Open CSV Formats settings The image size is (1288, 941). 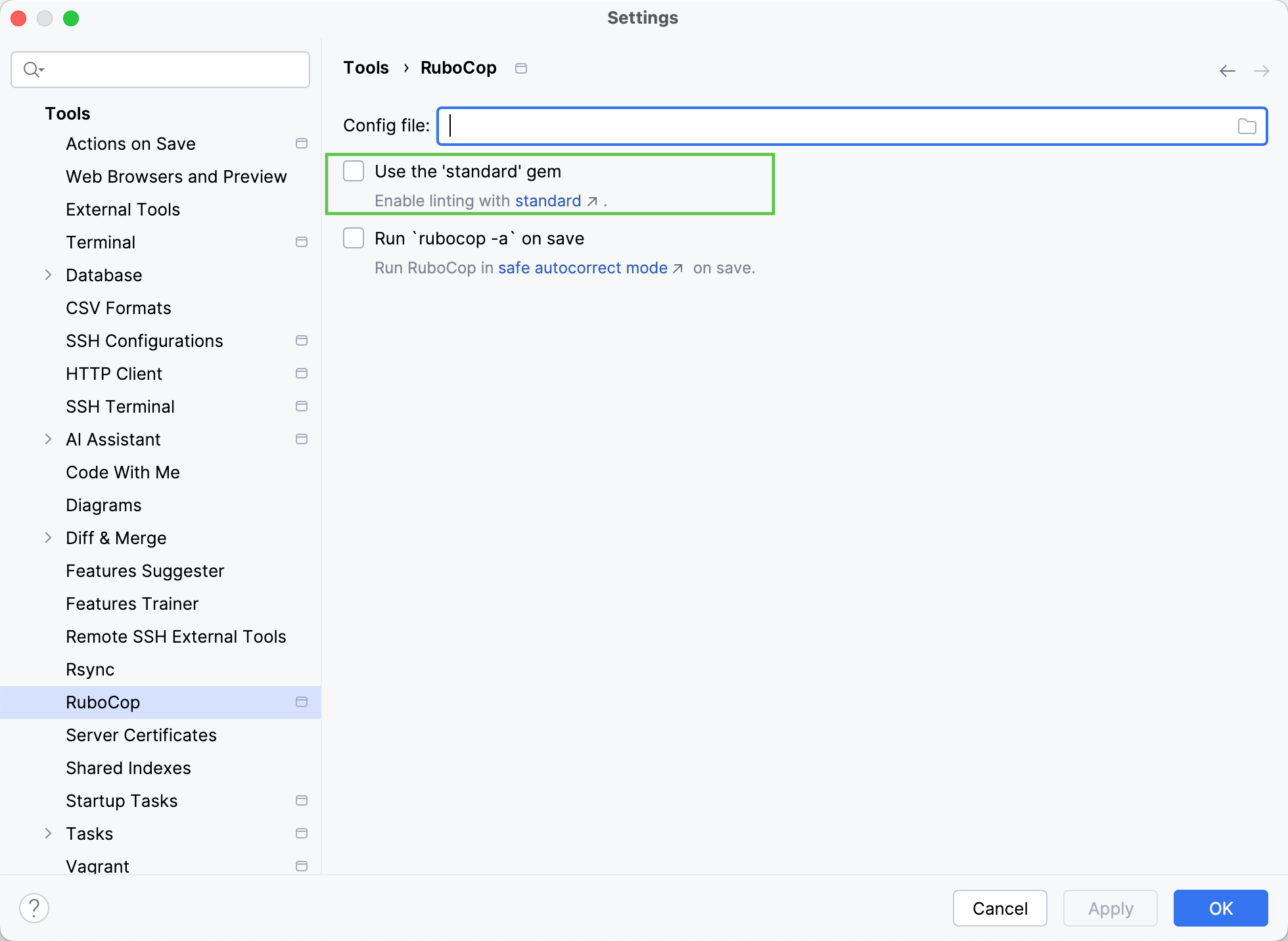pos(118,308)
